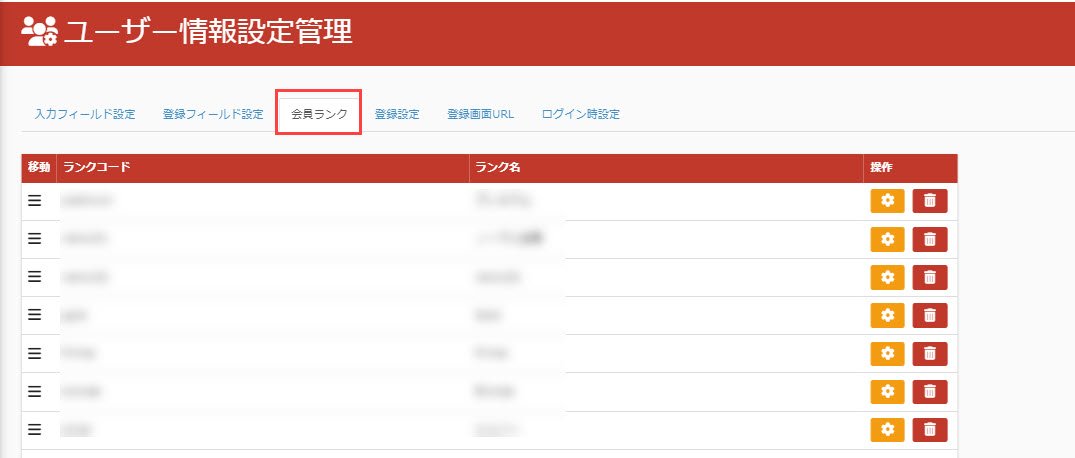Viewport: 1075px width, 458px height.
Task: Select the 会員ランク tab
Action: (319, 114)
